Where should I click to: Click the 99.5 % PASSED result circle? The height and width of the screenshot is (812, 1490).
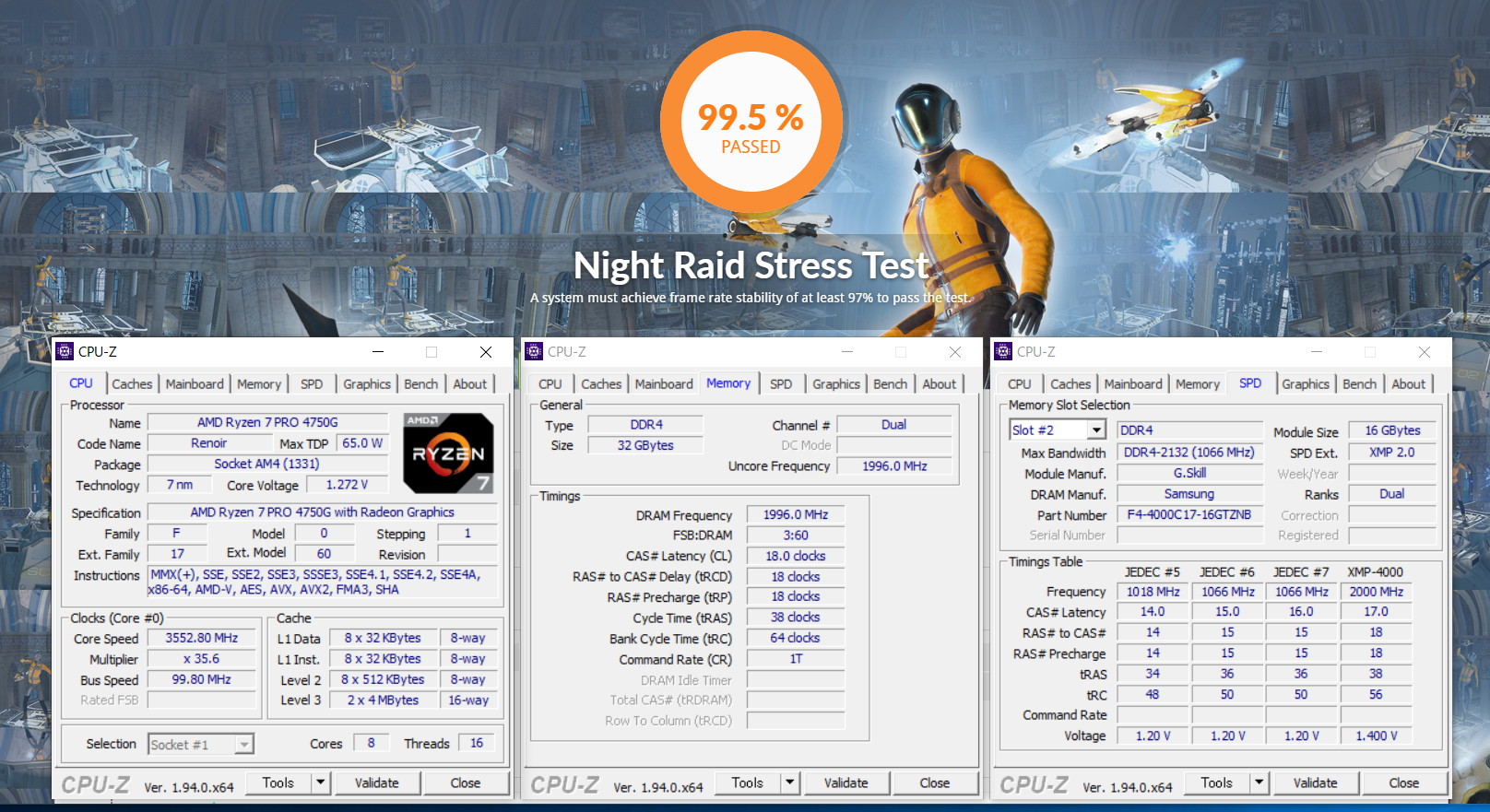tap(751, 123)
